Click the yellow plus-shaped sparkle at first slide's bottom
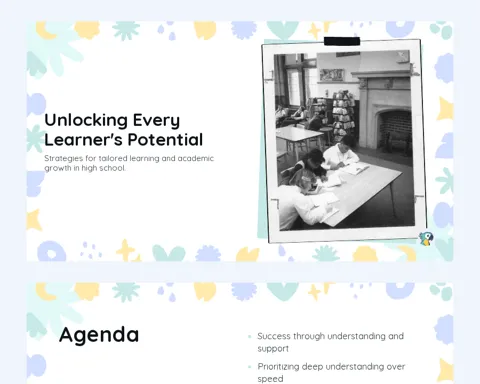This screenshot has height=384, width=480. 125,250
